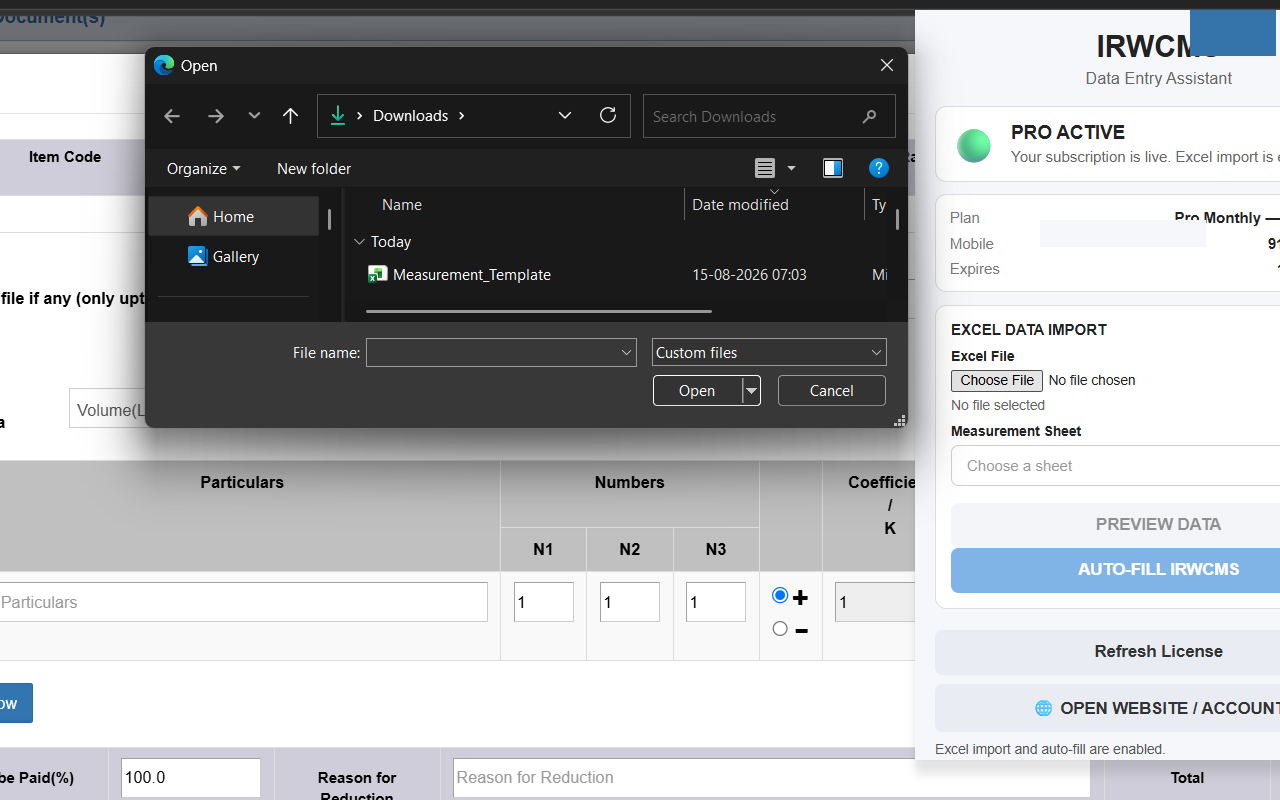Toggle the preview pane

pos(833,168)
